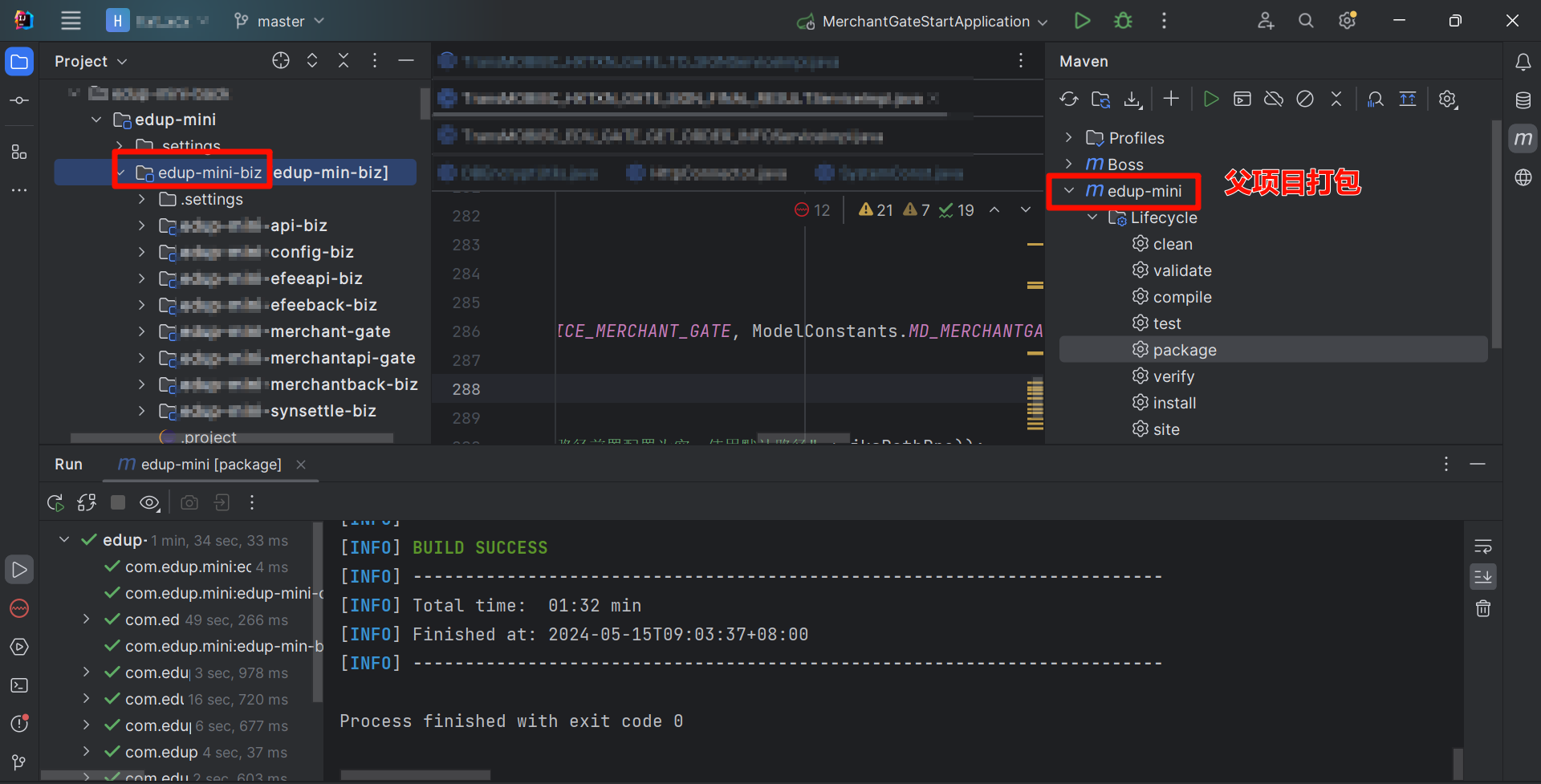
Task: Close the edup-mini [package] run tab
Action: tap(301, 465)
